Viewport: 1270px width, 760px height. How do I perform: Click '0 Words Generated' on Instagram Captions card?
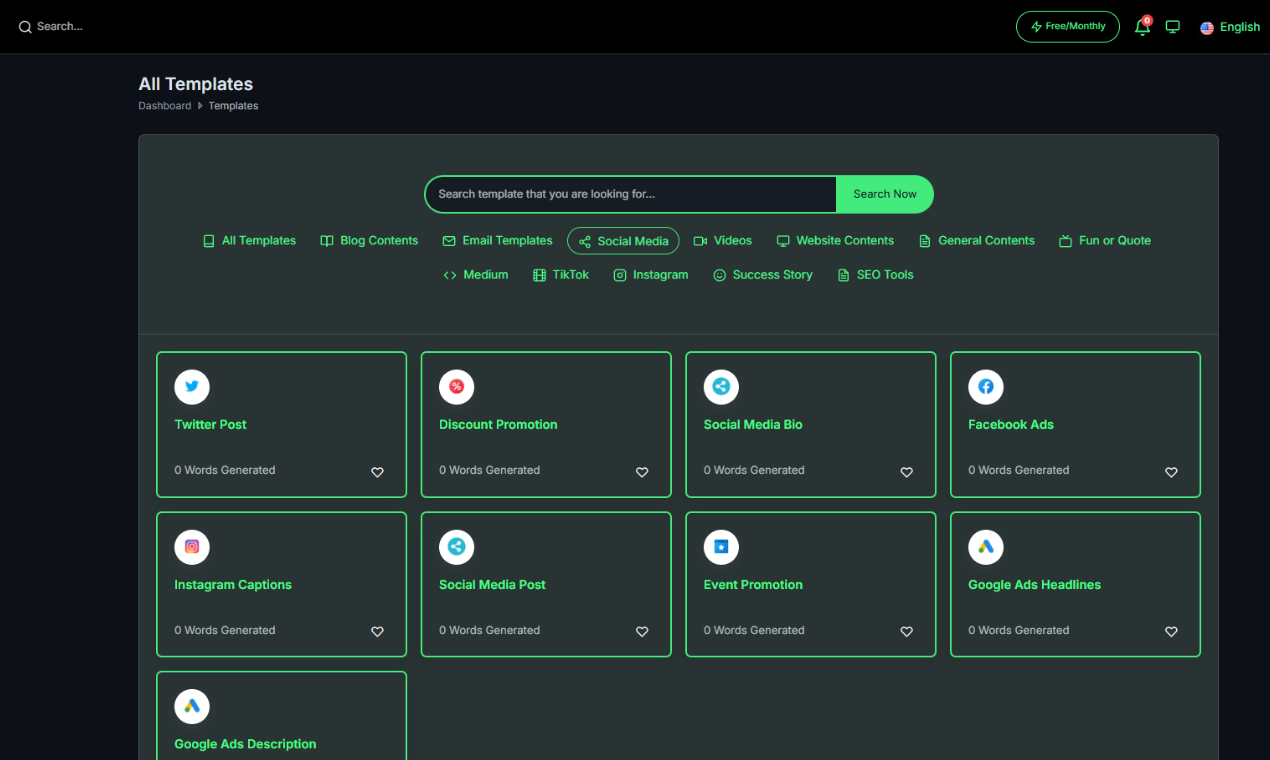click(x=225, y=630)
